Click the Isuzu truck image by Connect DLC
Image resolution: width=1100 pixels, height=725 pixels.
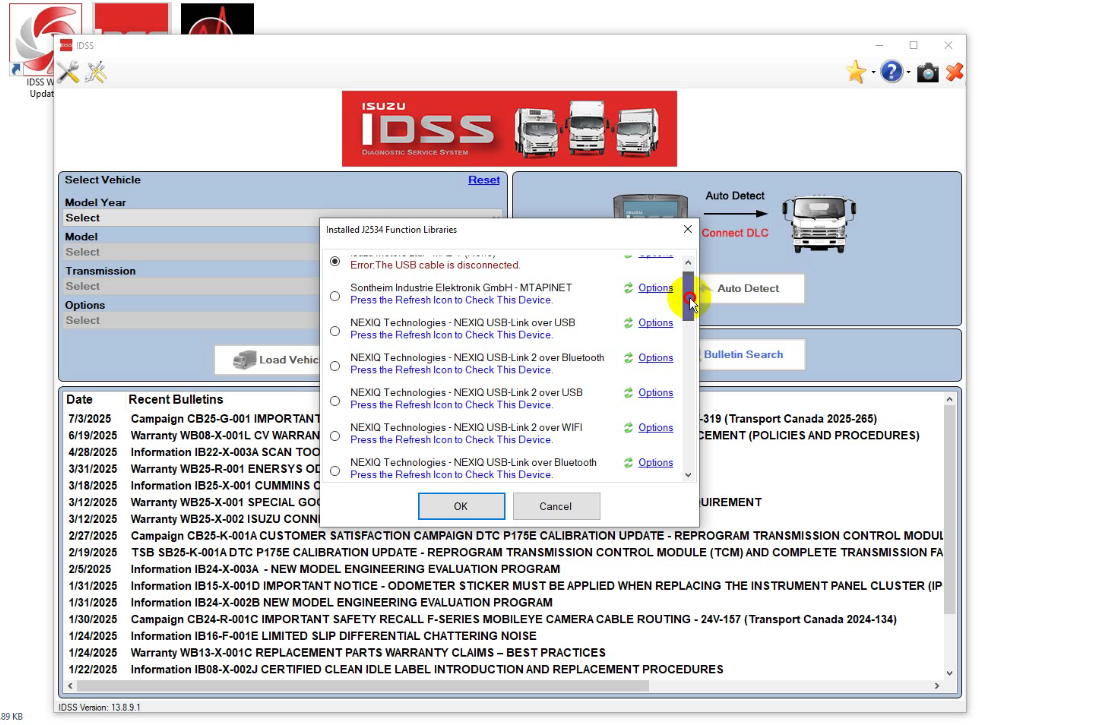click(819, 223)
